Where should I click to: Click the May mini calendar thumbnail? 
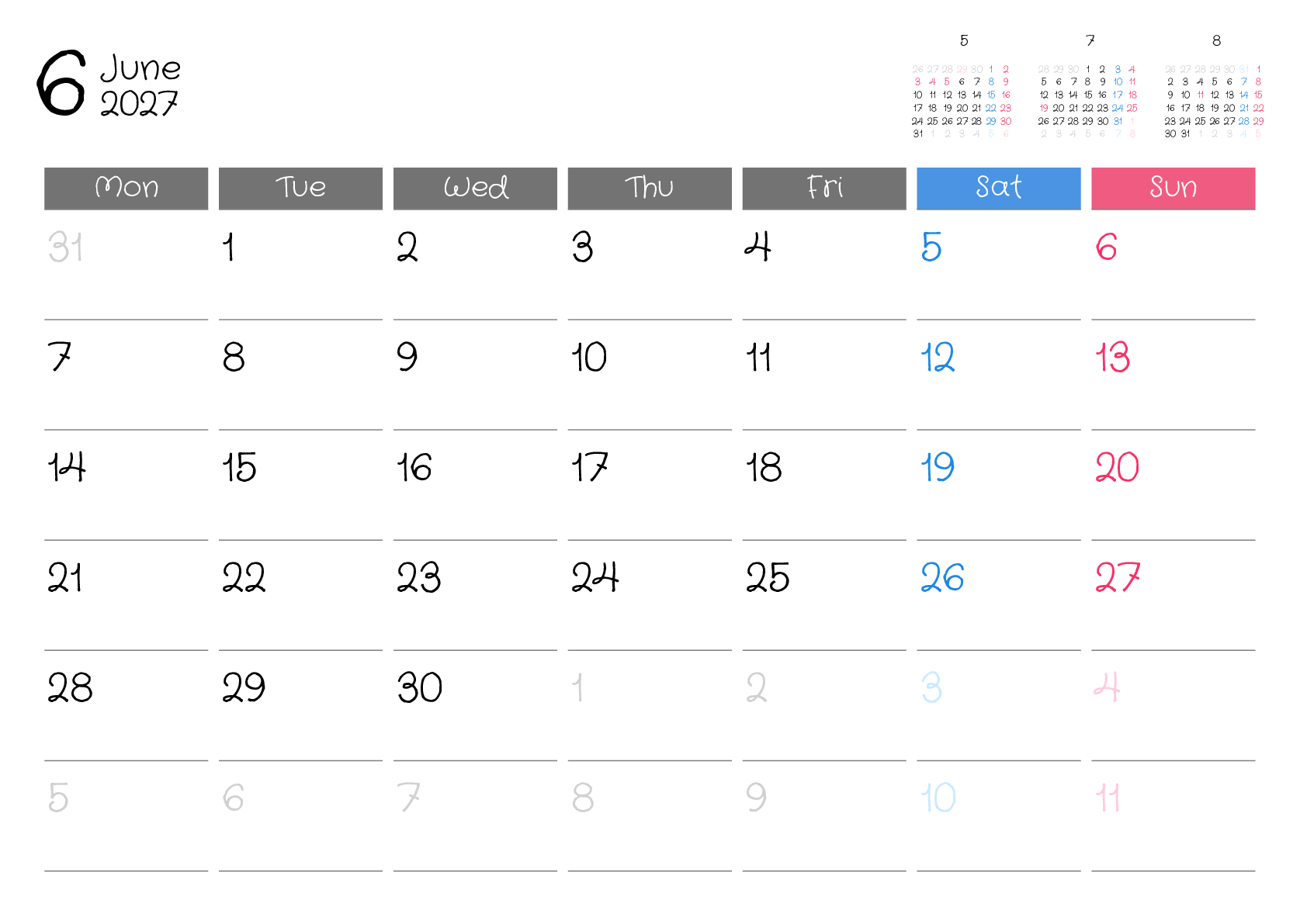962,95
